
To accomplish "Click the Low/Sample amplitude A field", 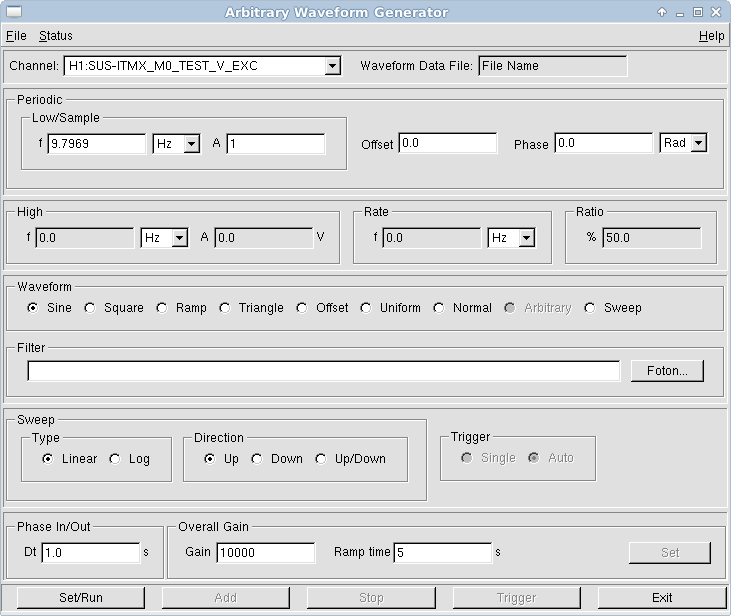I will point(276,144).
